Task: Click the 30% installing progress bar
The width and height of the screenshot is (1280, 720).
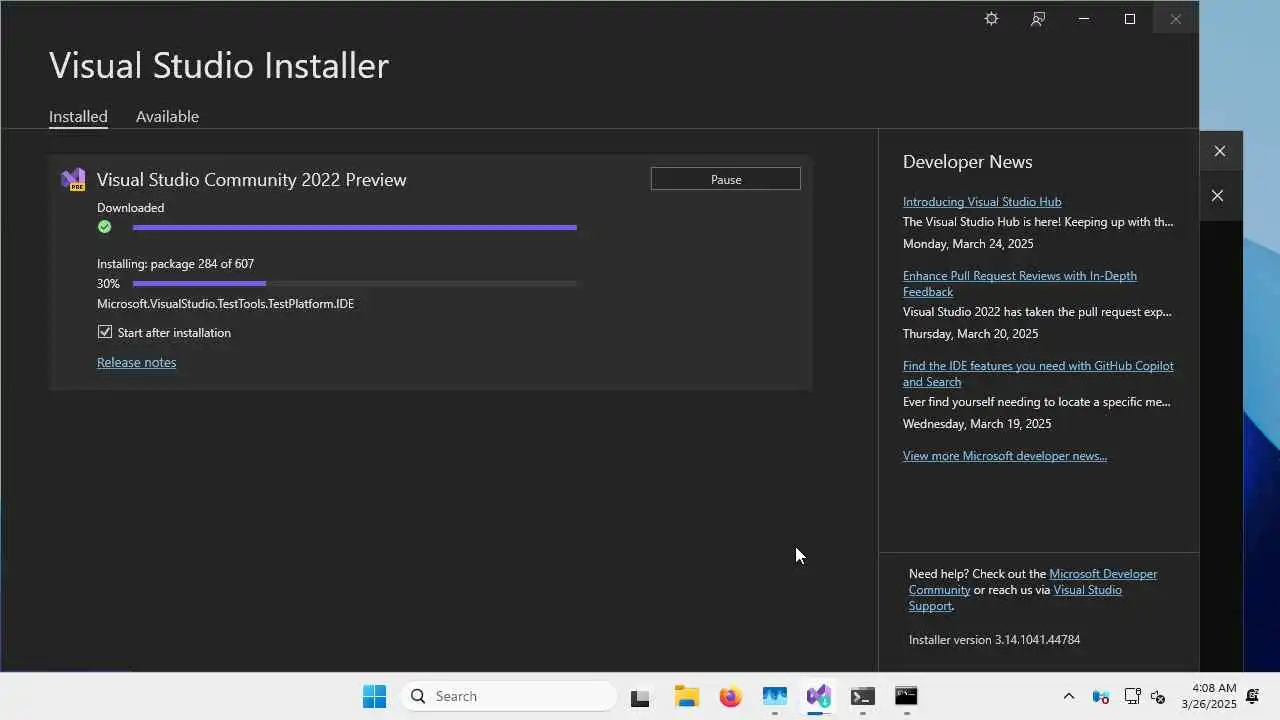Action: tap(354, 283)
